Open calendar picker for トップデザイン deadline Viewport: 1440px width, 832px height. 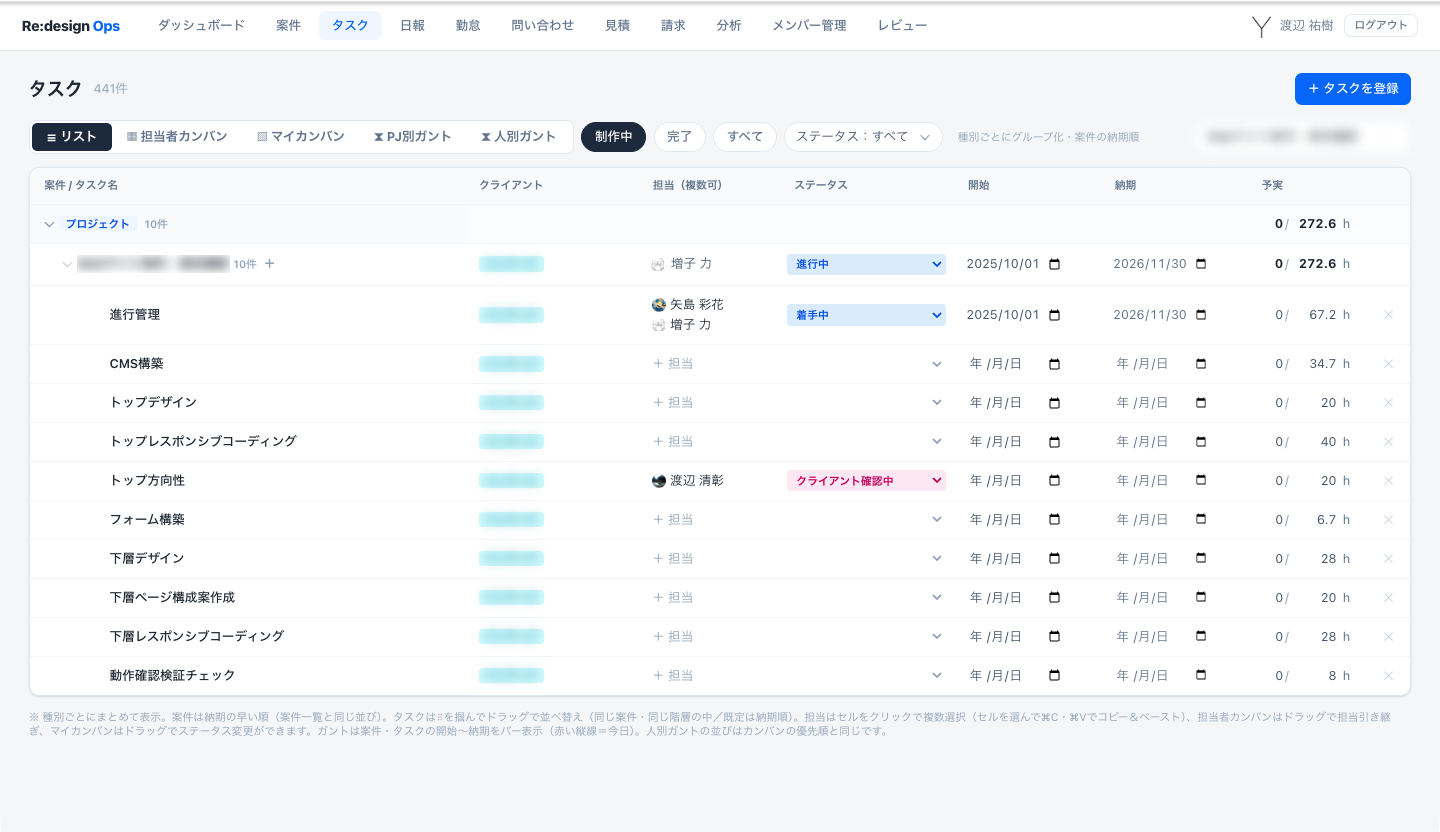coord(1201,403)
